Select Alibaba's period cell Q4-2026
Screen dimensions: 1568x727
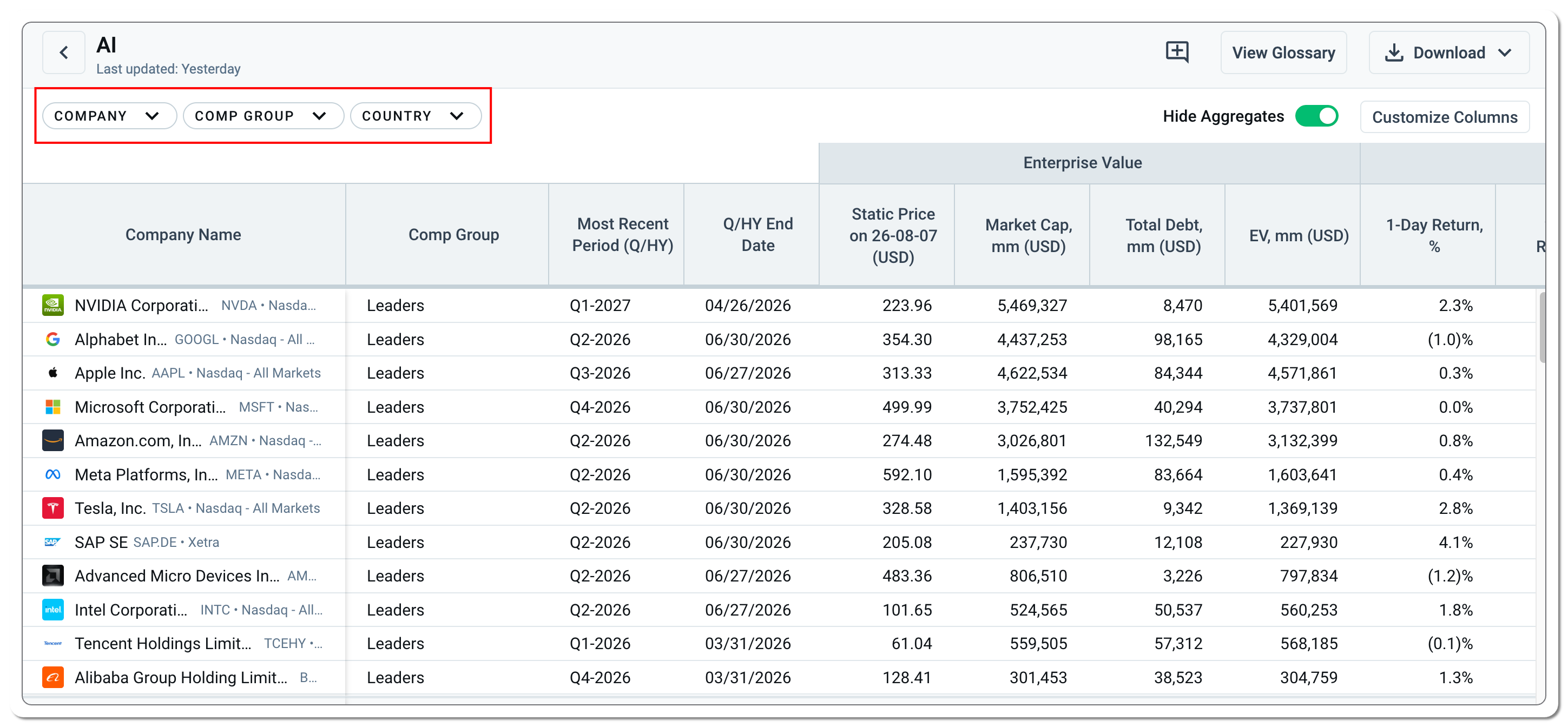click(600, 677)
